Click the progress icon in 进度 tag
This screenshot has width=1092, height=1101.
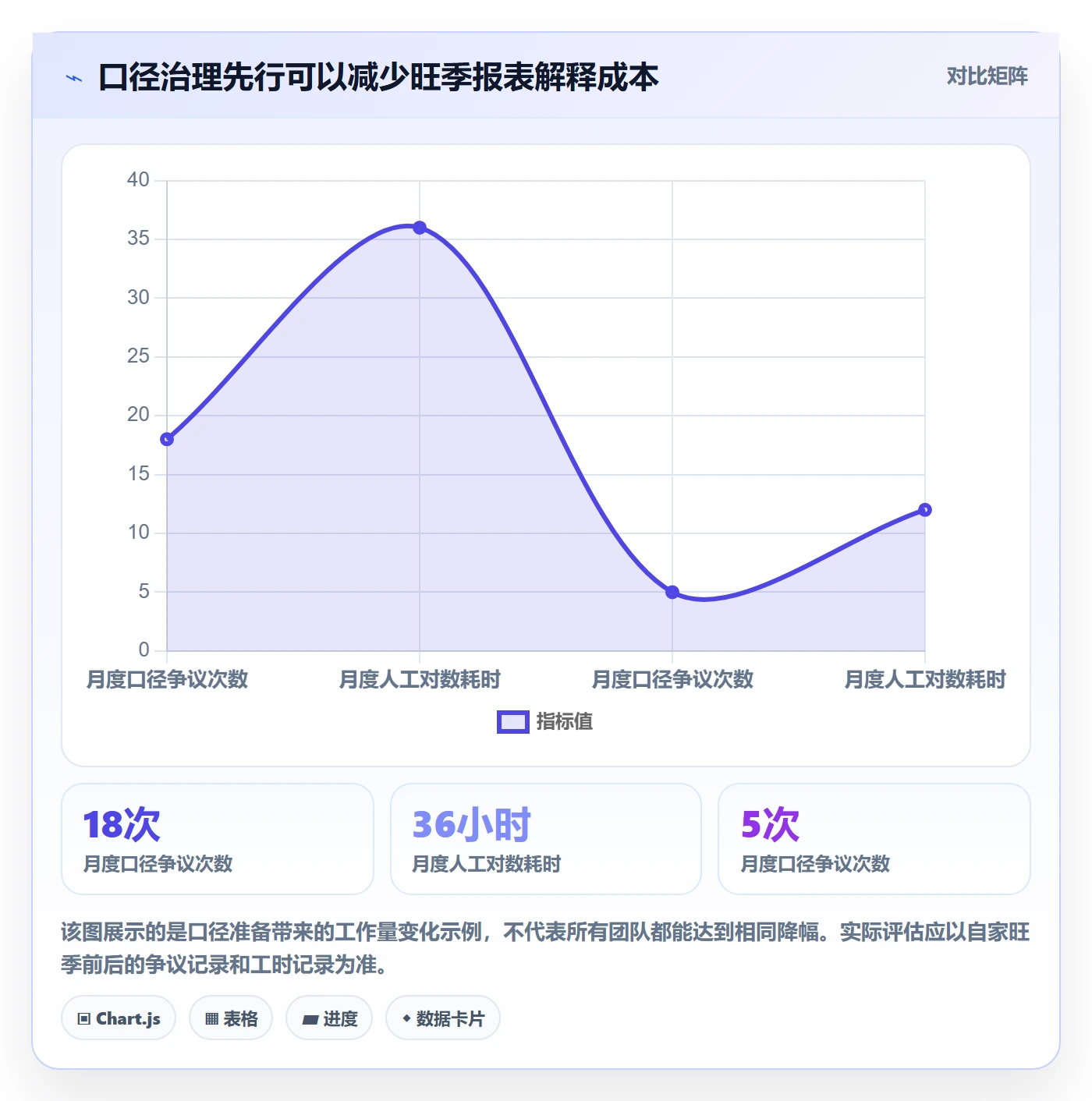click(310, 1019)
